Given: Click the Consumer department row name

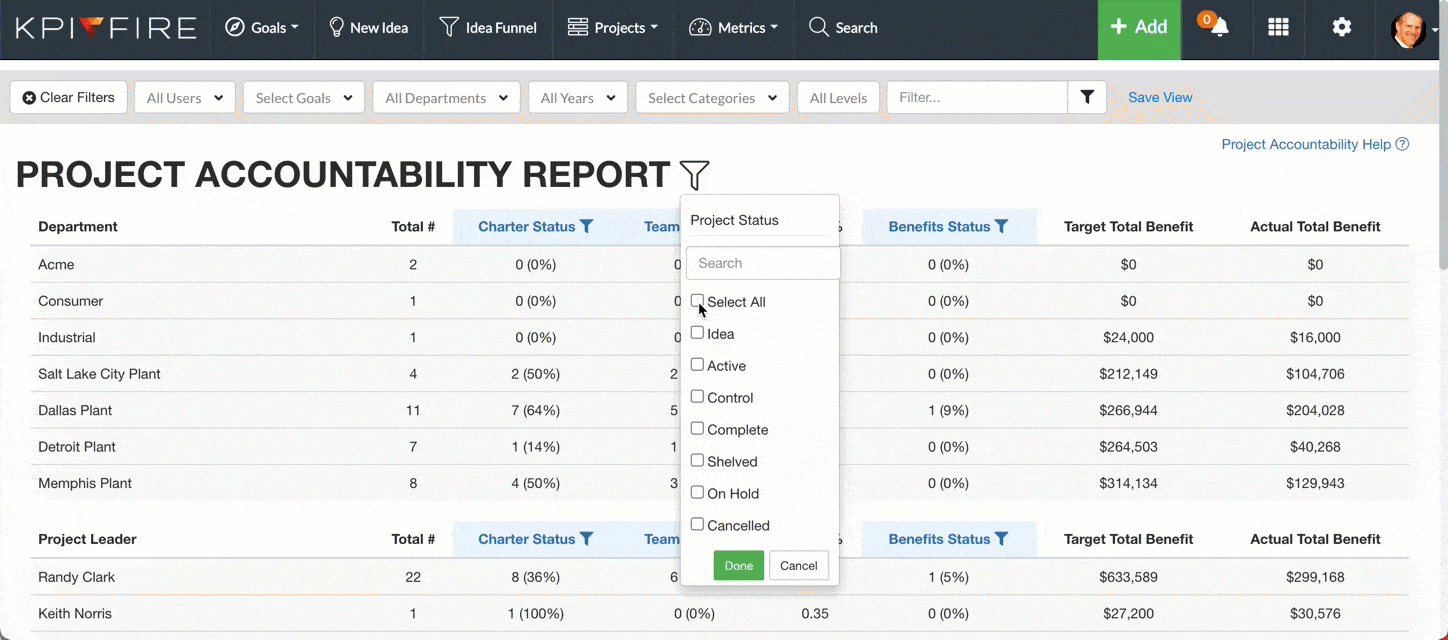Looking at the screenshot, I should 70,301.
